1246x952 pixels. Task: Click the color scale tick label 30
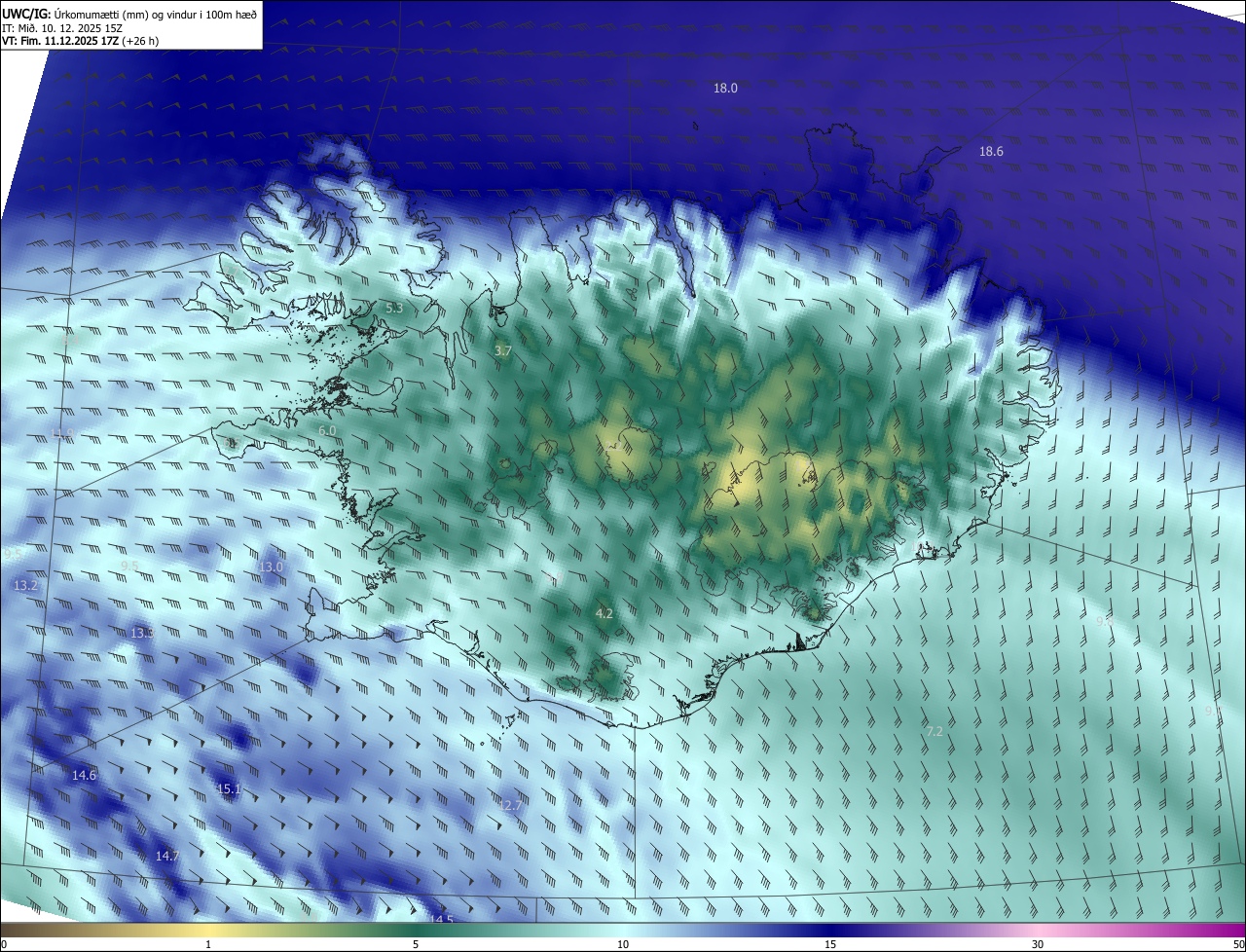[x=1038, y=944]
